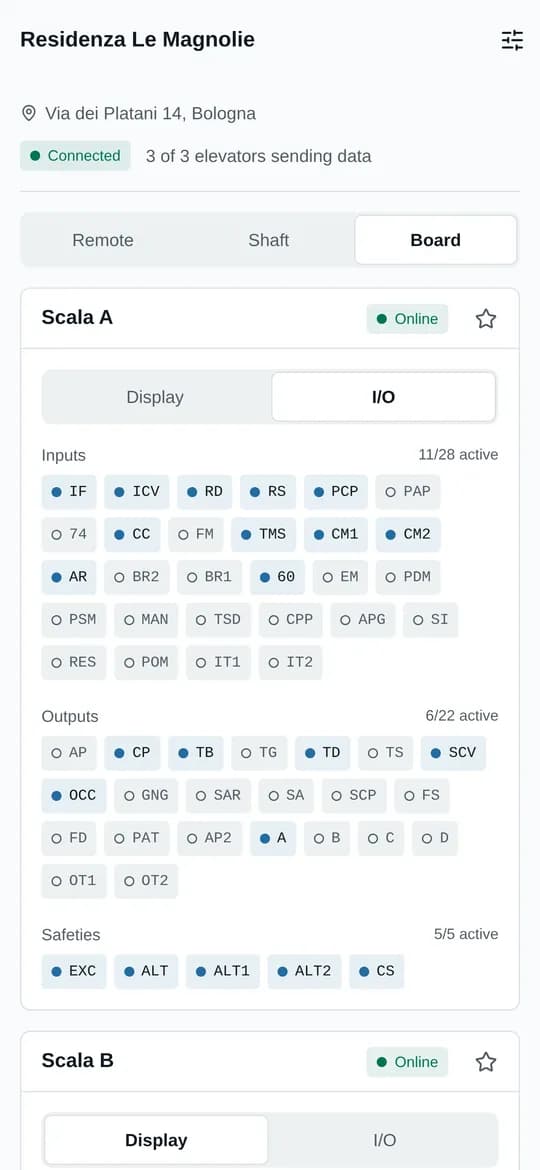540x1170 pixels.
Task: Click Scala A Online status badge
Action: click(x=407, y=319)
